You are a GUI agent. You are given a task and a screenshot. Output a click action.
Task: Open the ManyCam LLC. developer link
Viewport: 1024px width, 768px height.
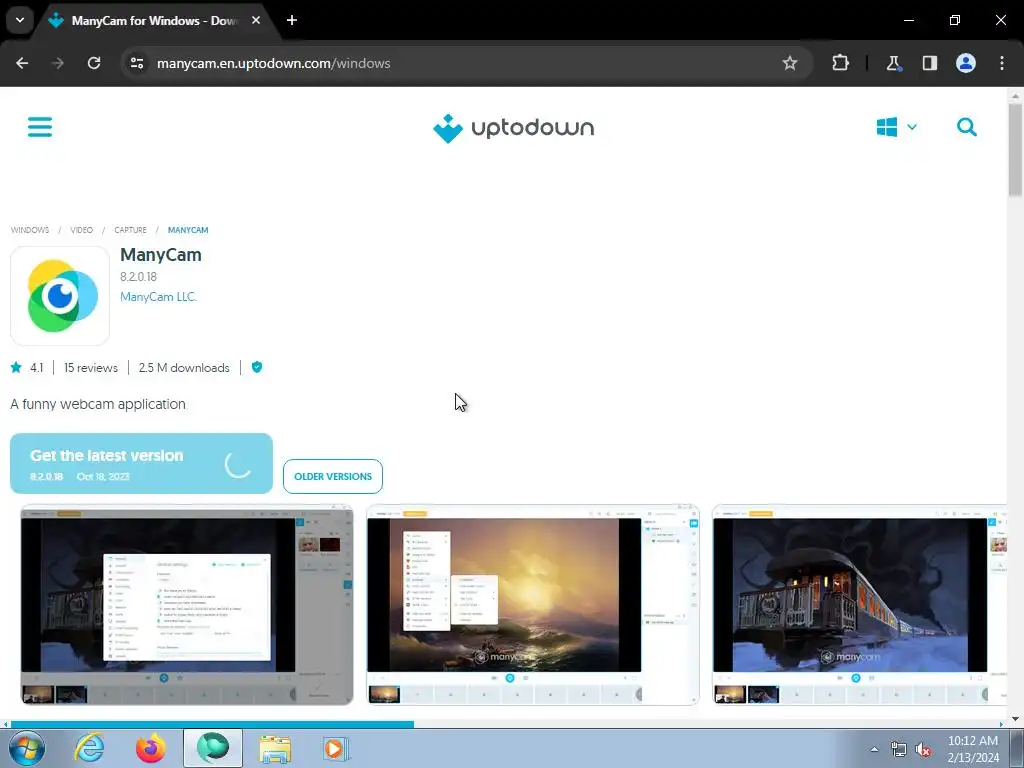tap(158, 296)
